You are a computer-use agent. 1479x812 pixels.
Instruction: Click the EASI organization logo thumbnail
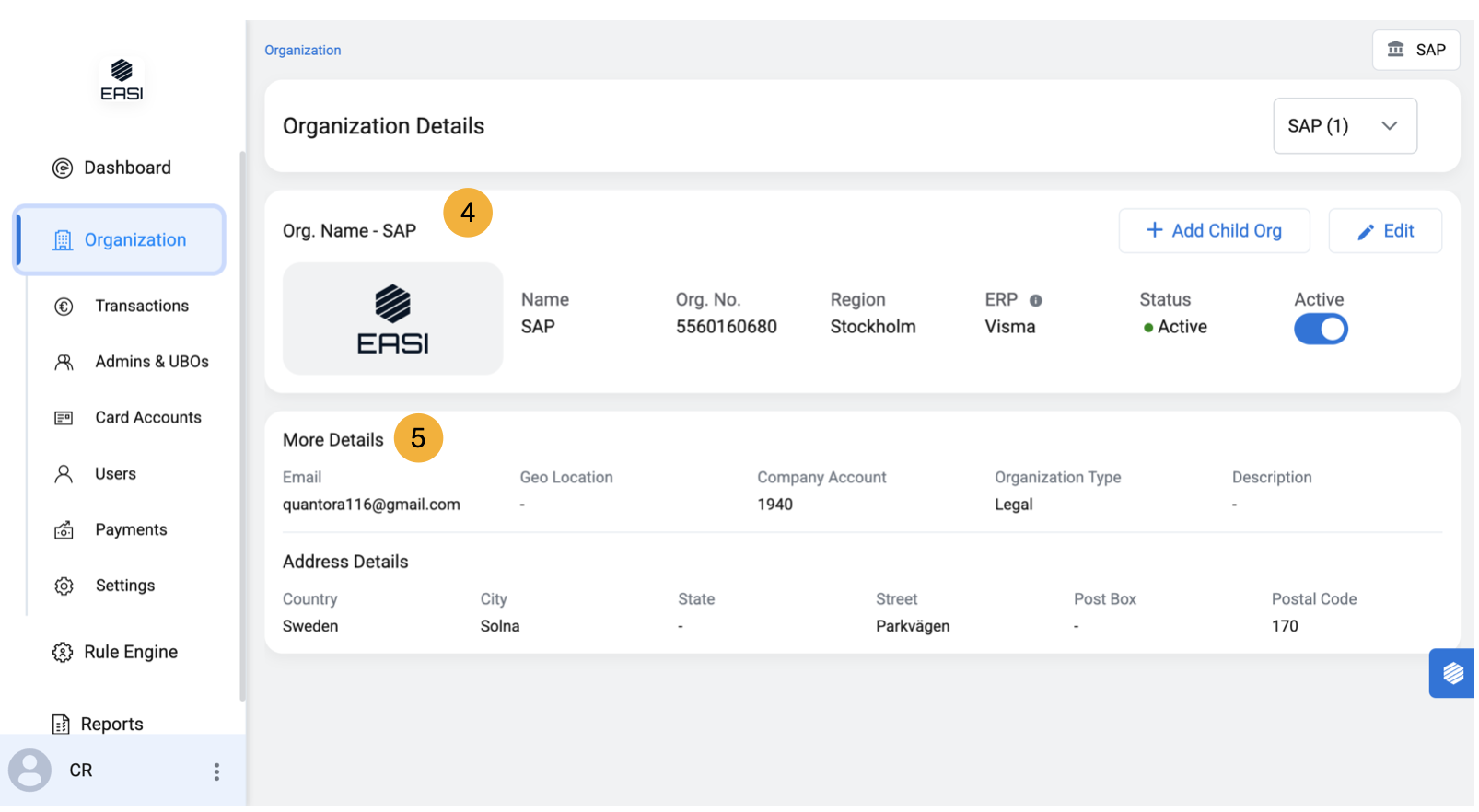tap(392, 319)
